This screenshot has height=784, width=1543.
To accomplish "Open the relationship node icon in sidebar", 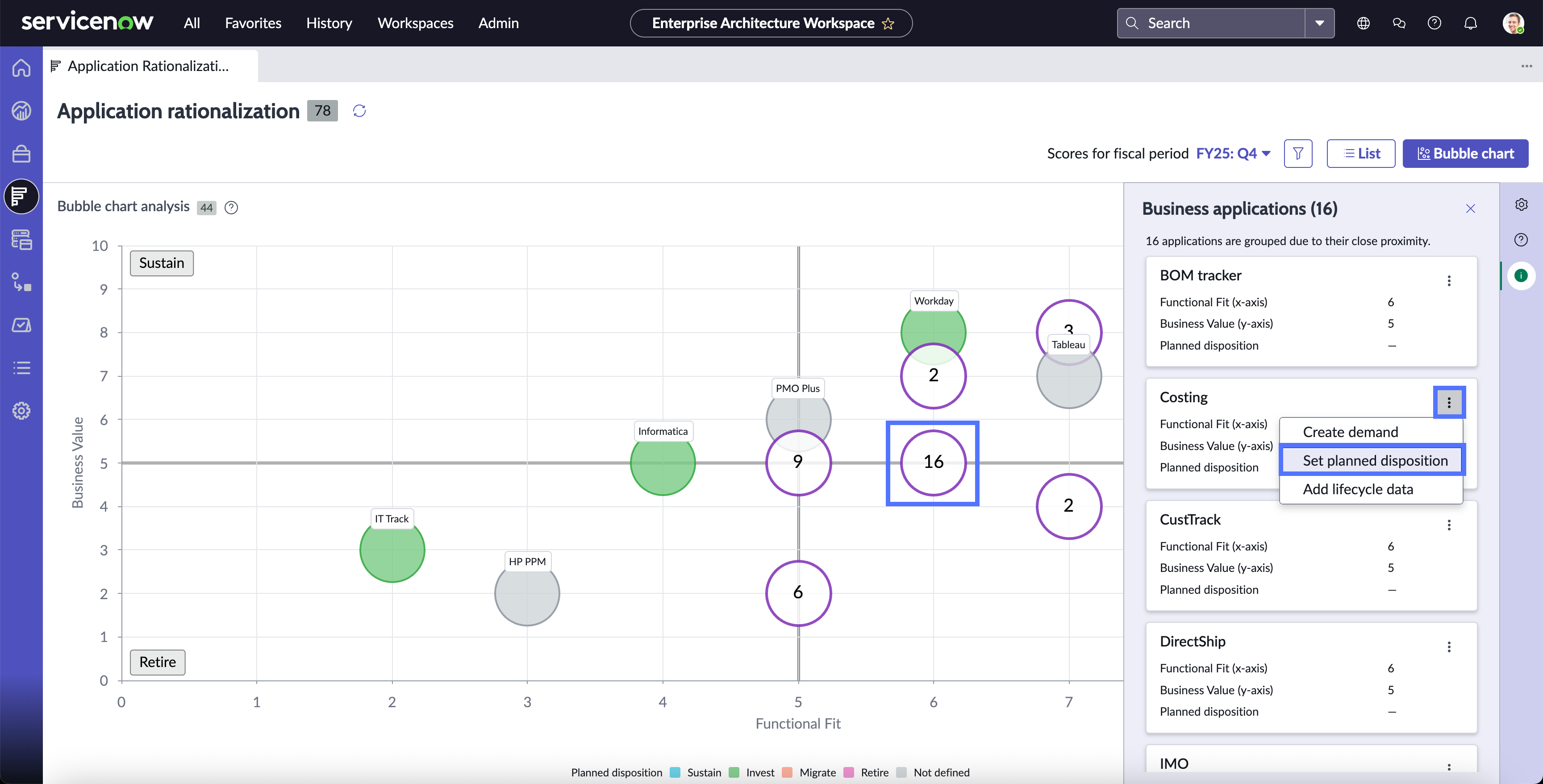I will pyautogui.click(x=21, y=282).
